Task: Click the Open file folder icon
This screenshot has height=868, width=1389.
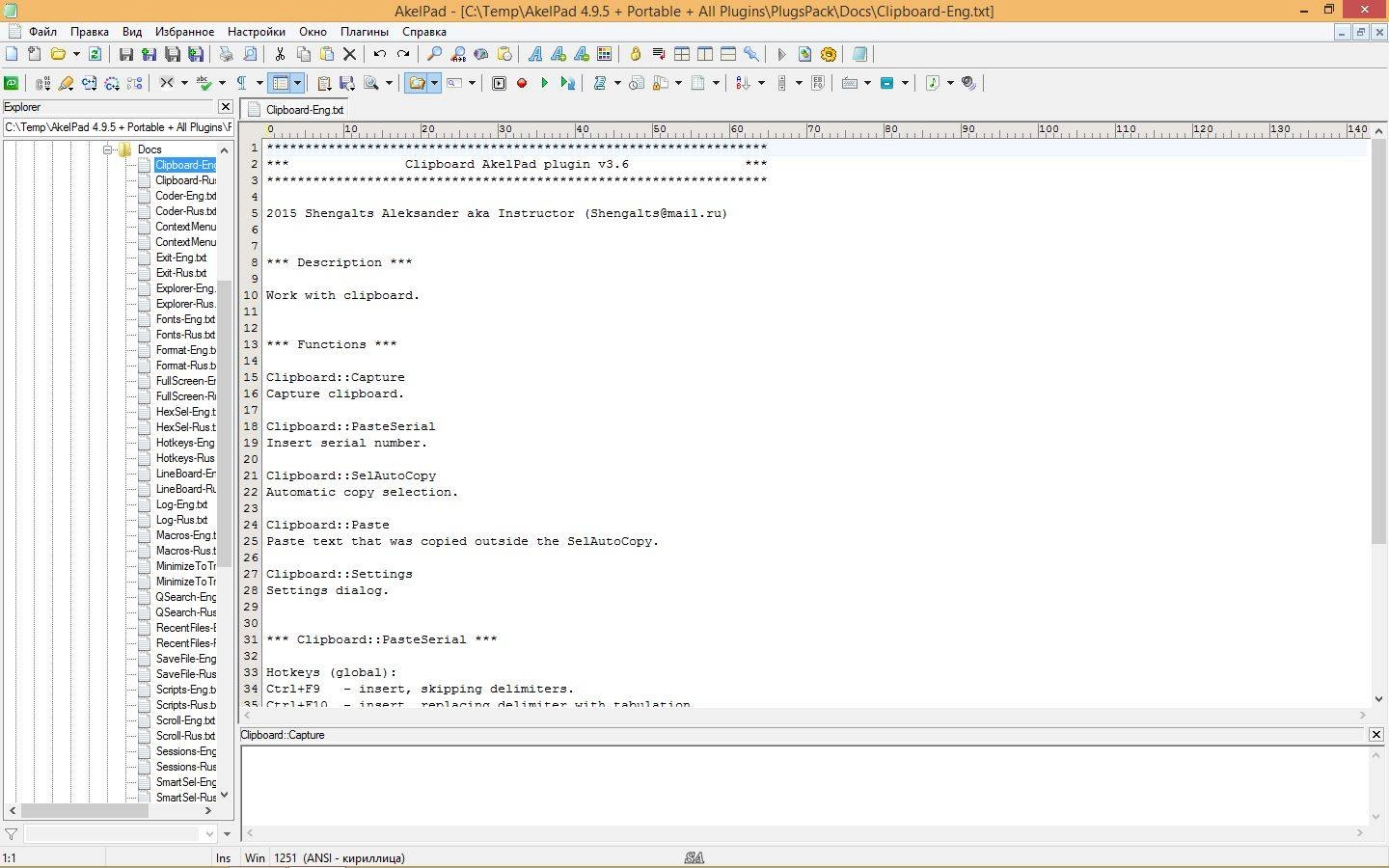Action: pyautogui.click(x=58, y=54)
